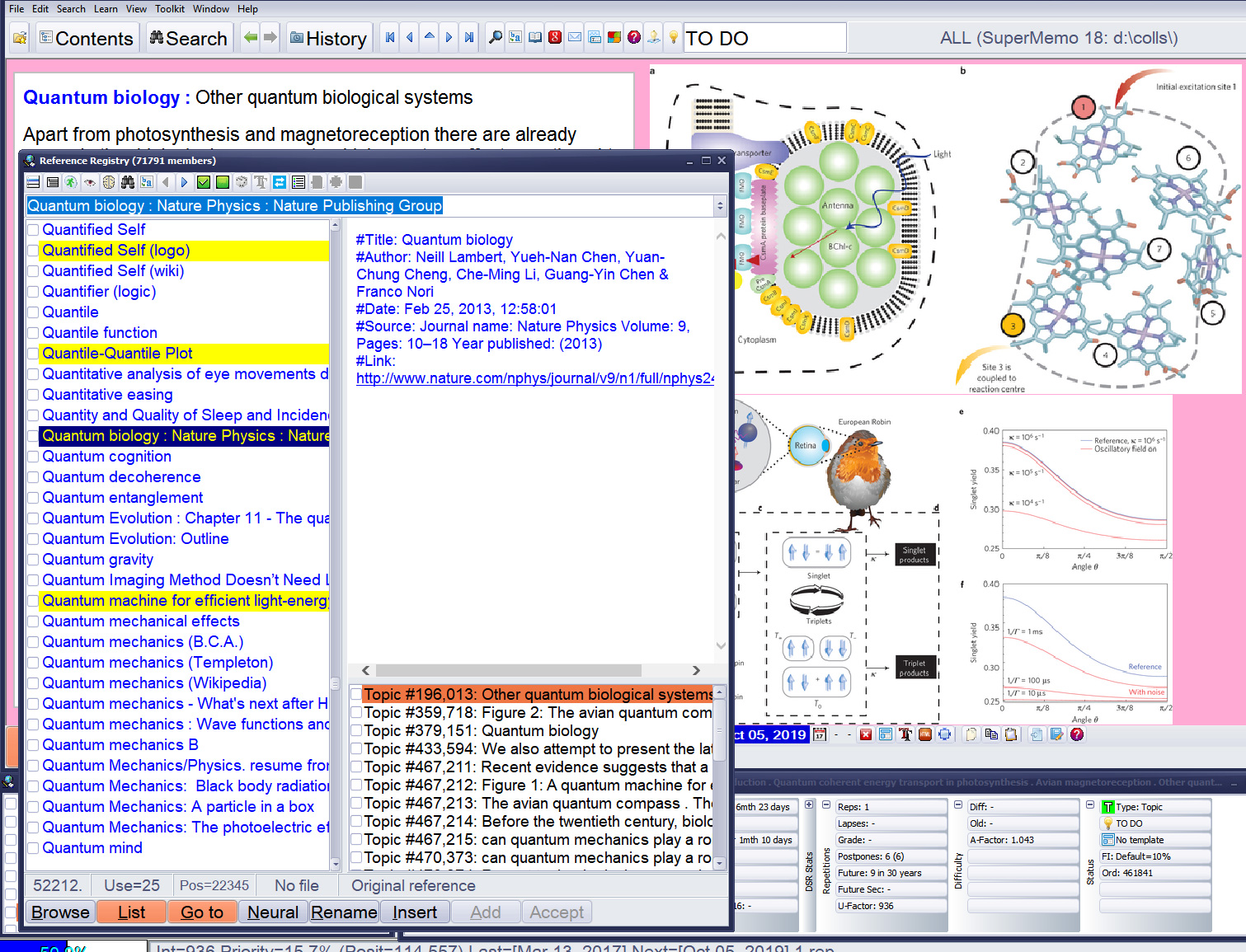Click the magnifier icon in main toolbar

click(495, 37)
